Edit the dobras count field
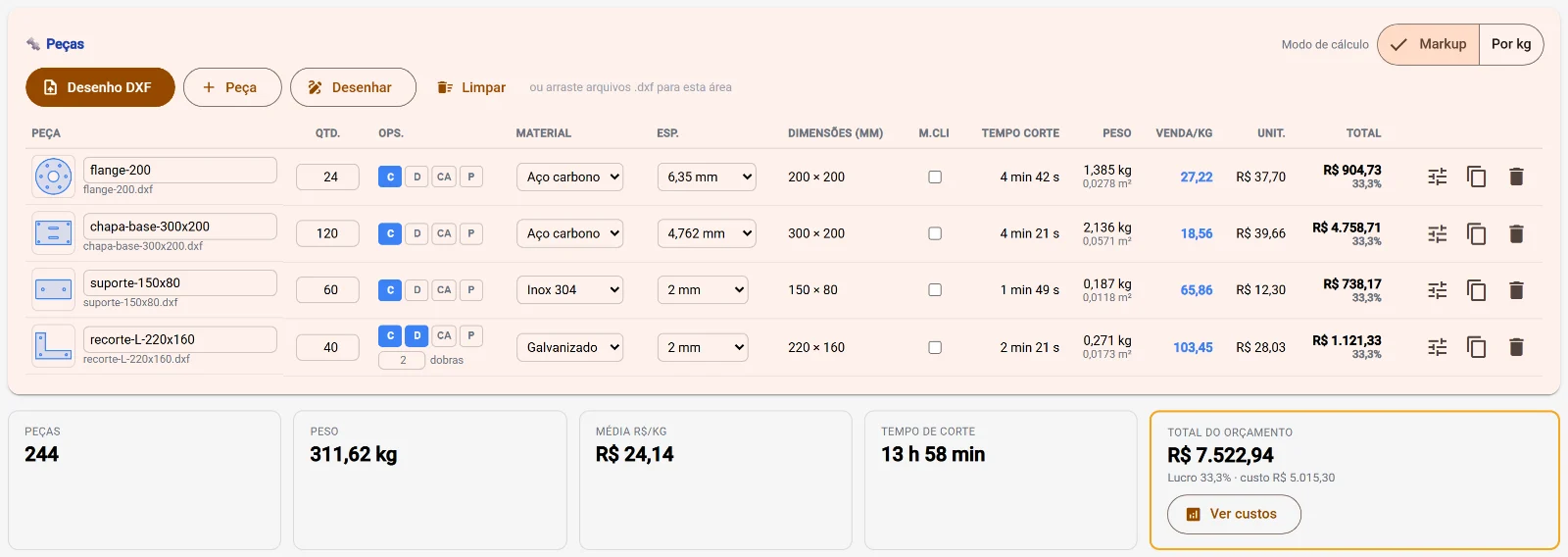1568x557 pixels. (402, 360)
